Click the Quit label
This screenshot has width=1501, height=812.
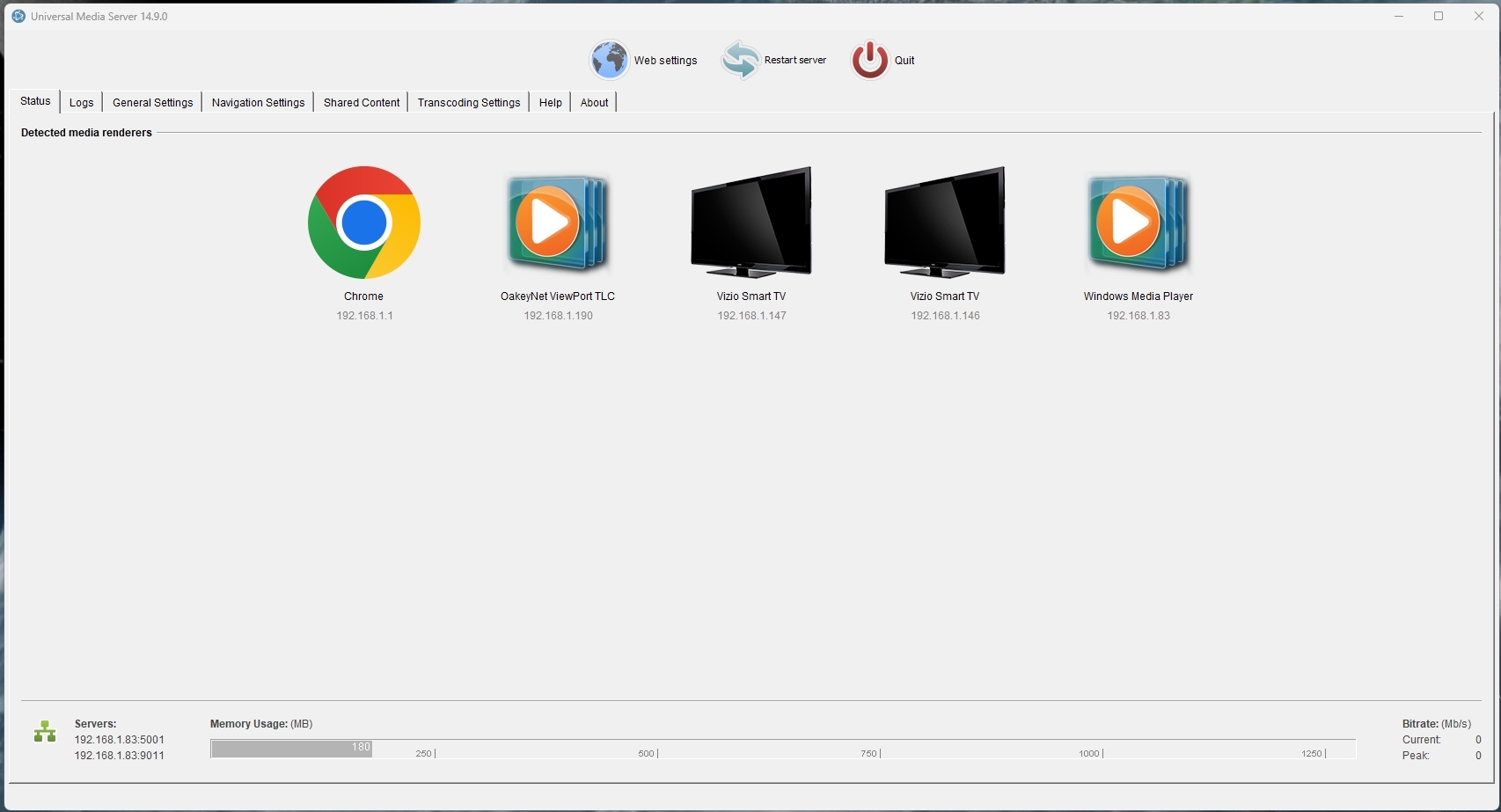coord(904,60)
